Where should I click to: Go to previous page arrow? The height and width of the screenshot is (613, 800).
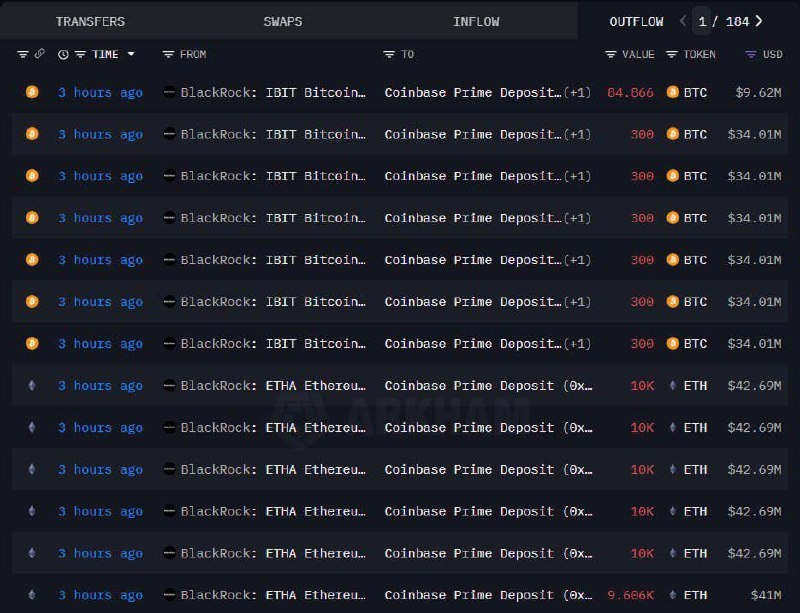[x=683, y=21]
